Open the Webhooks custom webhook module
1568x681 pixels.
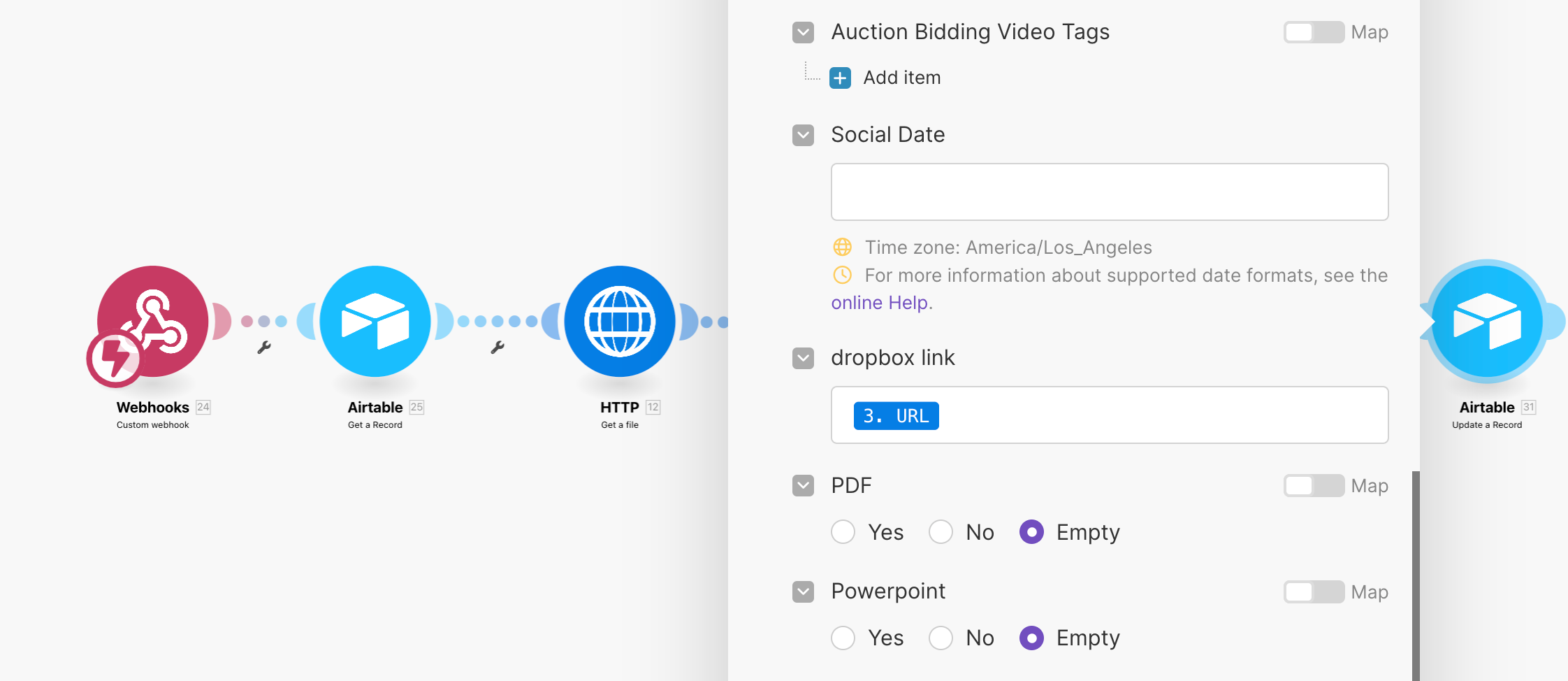click(x=153, y=321)
